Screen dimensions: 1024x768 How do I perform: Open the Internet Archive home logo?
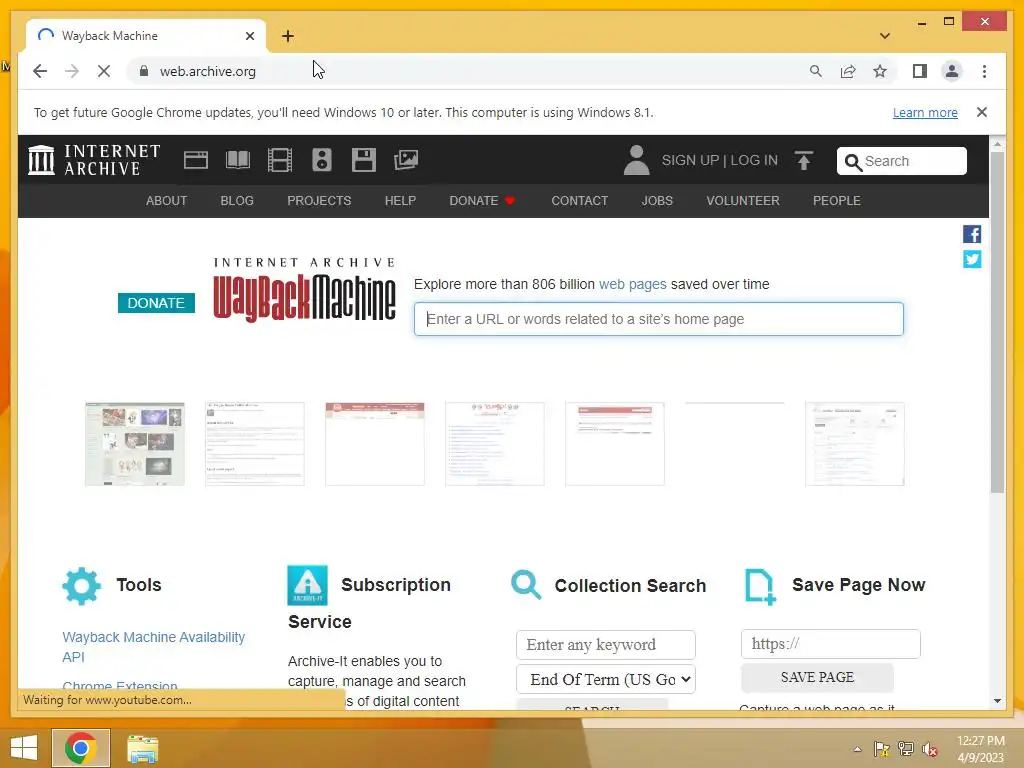94,160
